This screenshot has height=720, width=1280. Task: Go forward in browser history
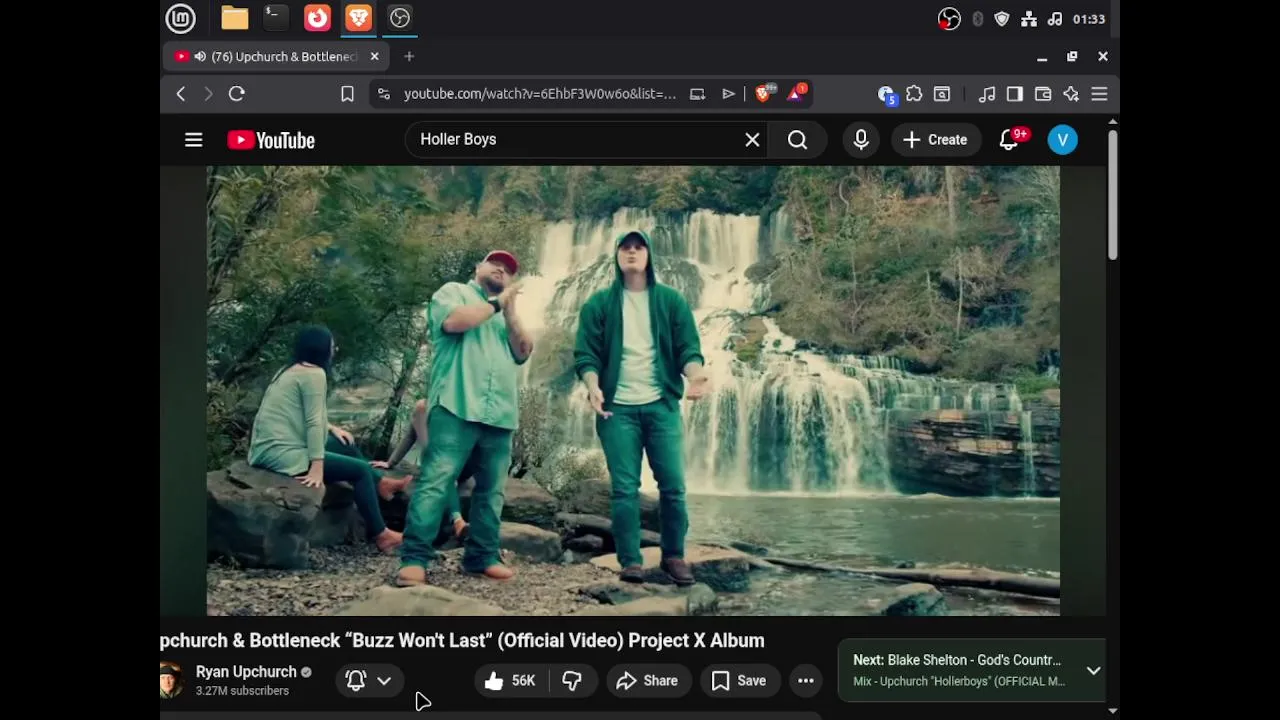pyautogui.click(x=208, y=94)
